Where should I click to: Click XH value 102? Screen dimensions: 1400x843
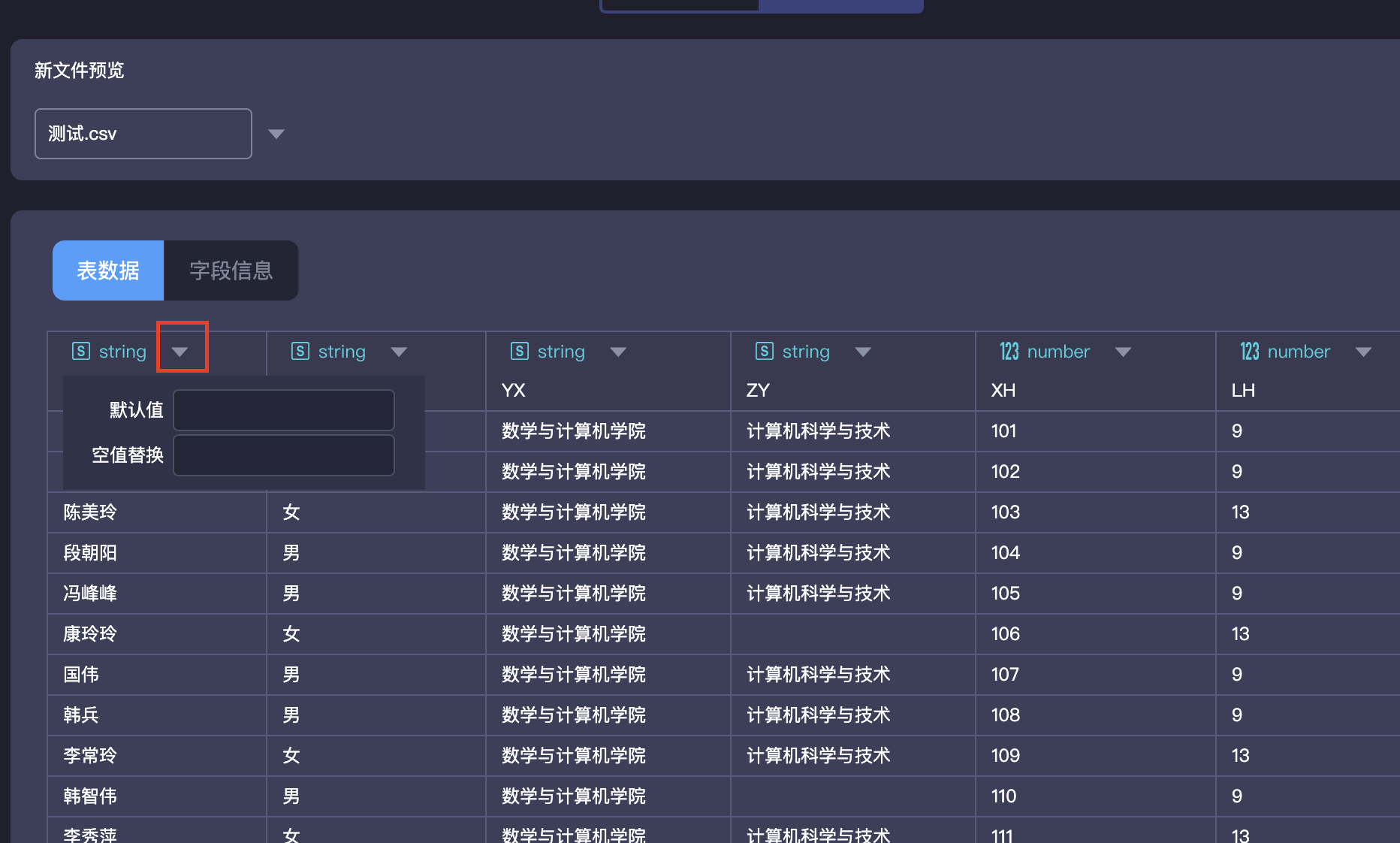1005,472
